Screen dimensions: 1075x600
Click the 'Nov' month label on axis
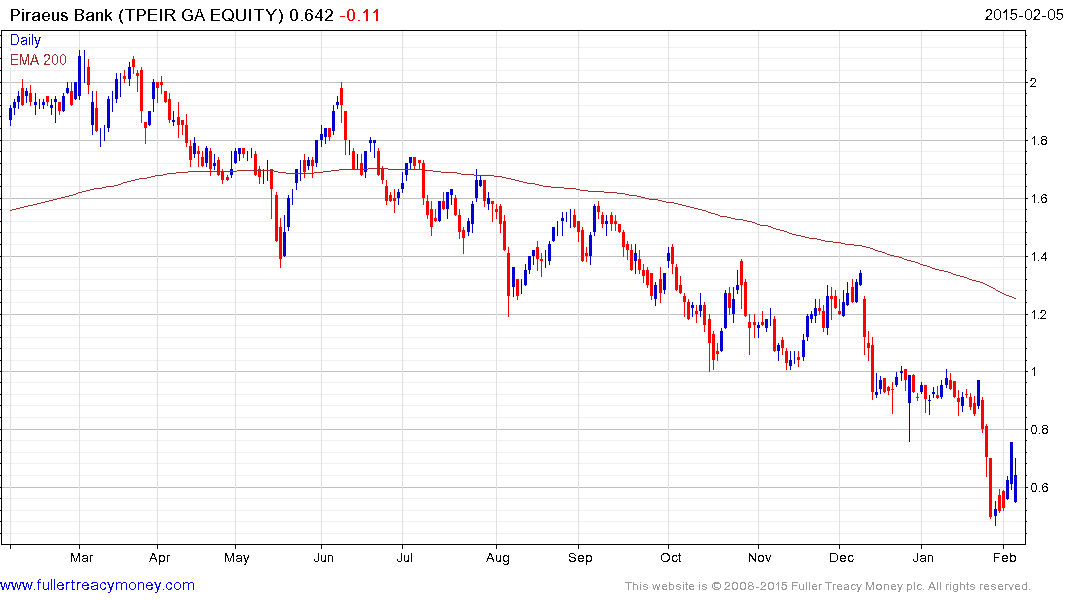(x=759, y=557)
